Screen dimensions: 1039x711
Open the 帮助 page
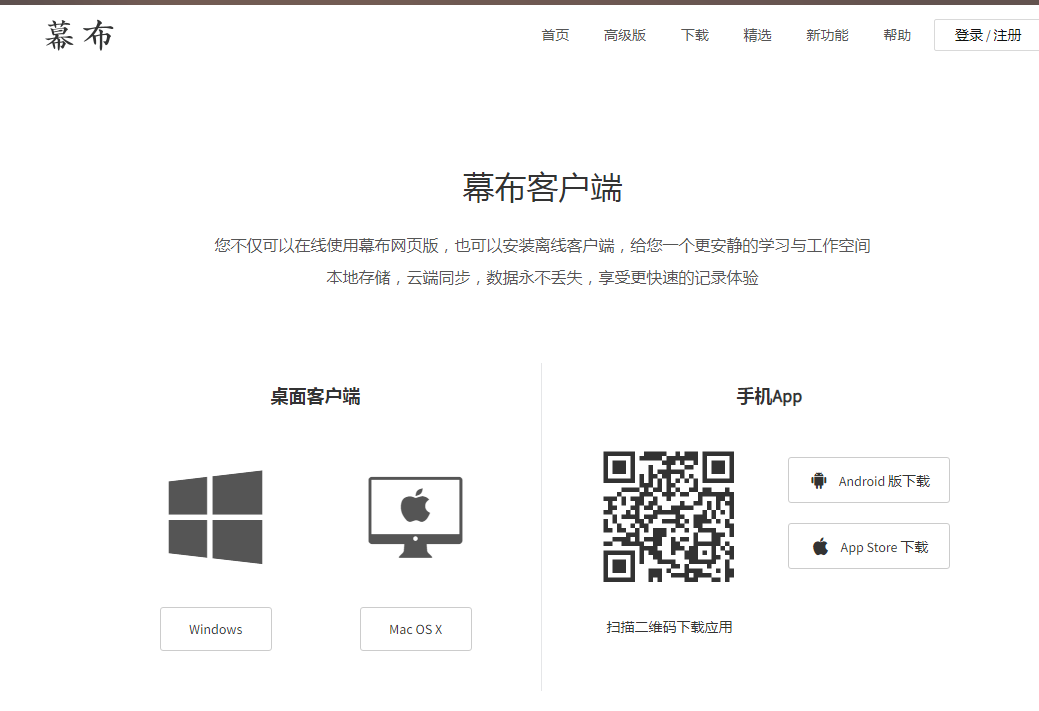[x=896, y=34]
